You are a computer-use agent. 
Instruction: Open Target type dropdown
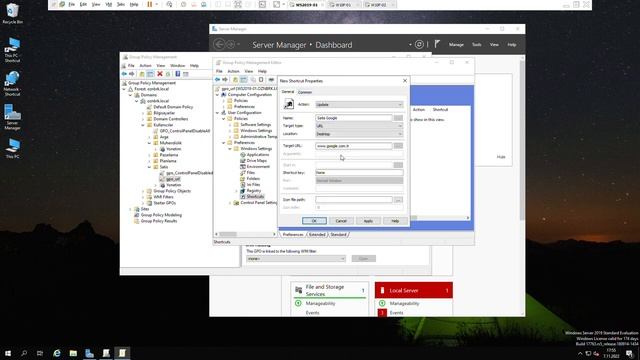tap(359, 126)
